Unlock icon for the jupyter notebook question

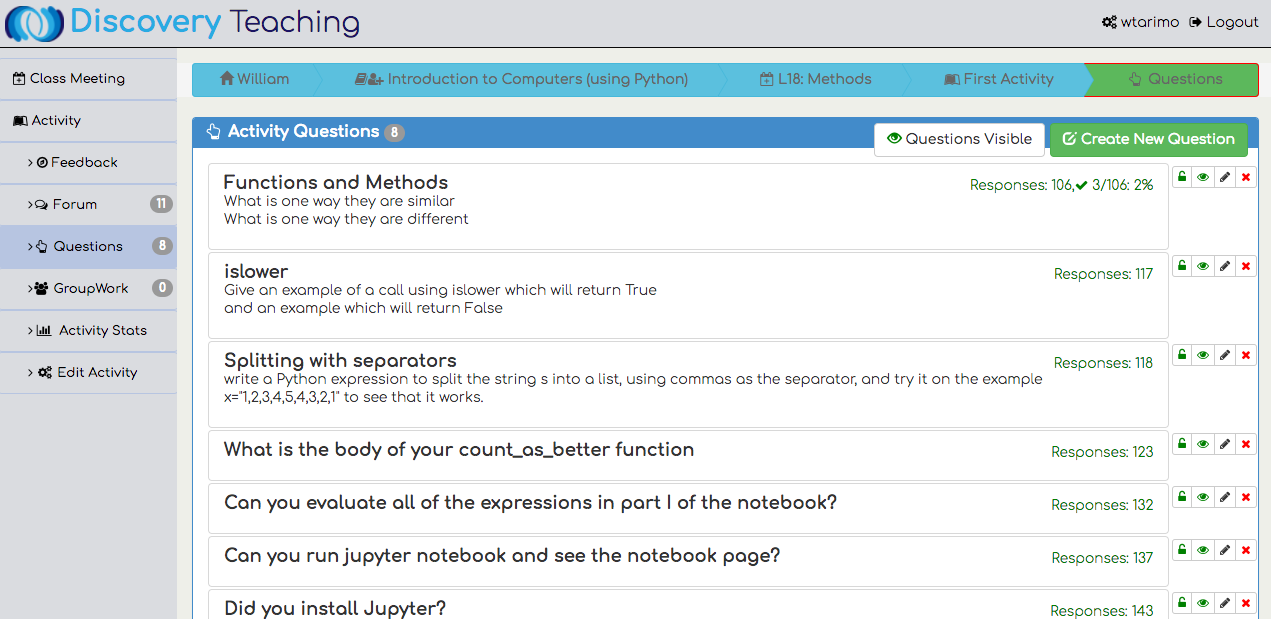pos(1182,550)
